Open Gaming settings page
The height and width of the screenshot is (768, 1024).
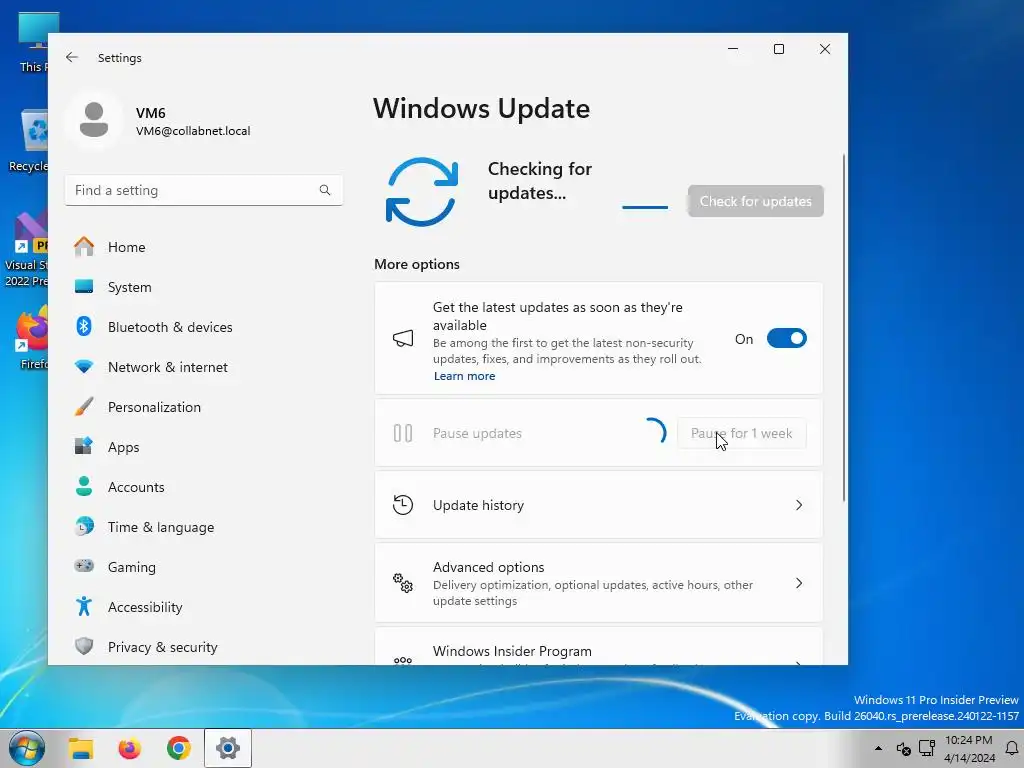(x=204, y=566)
